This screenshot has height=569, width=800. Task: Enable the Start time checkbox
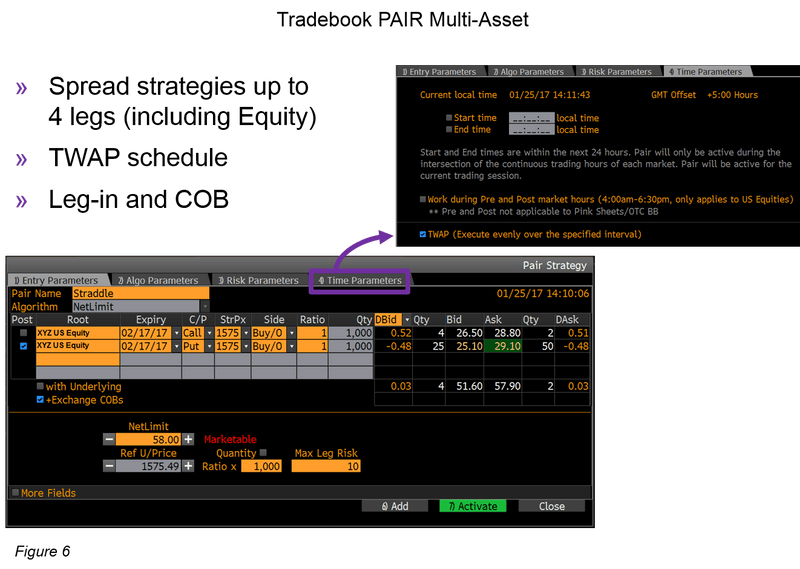(448, 118)
